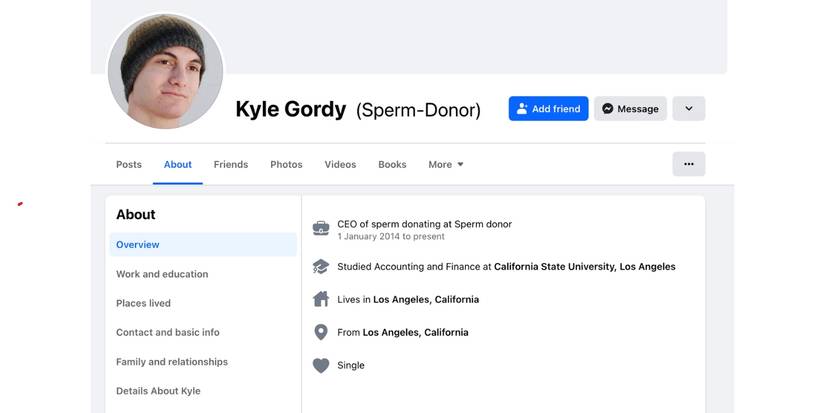Image resolution: width=825 pixels, height=413 pixels.
Task: Select Places lived in About sidebar
Action: (x=143, y=303)
